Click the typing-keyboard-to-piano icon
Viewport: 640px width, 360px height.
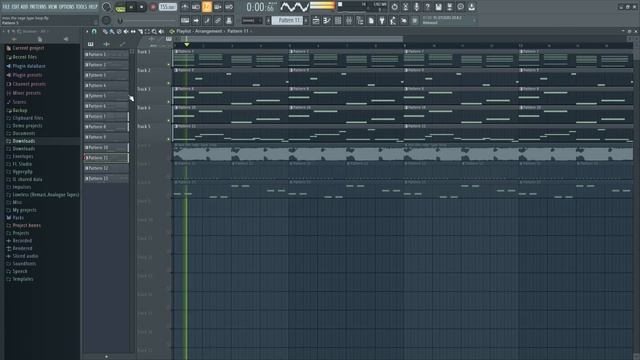point(185,20)
